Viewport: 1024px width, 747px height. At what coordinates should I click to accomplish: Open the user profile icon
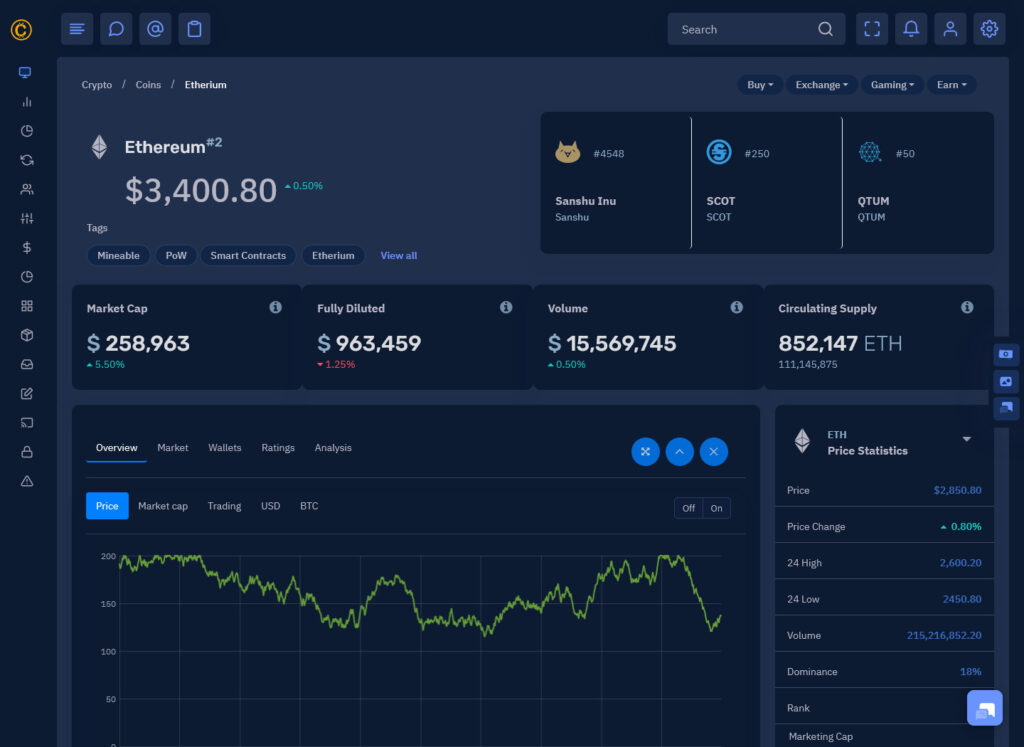(x=950, y=29)
